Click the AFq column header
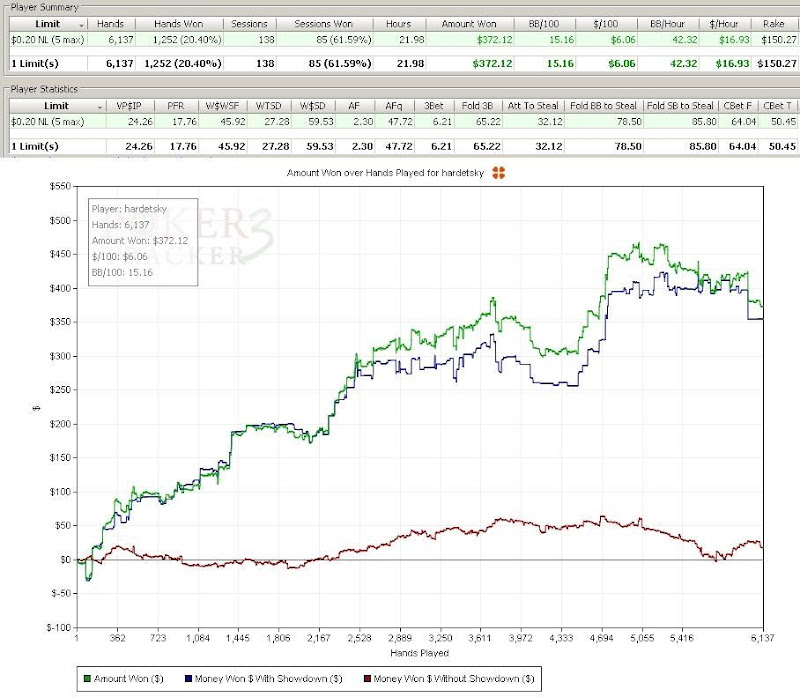This screenshot has width=800, height=697. pyautogui.click(x=394, y=106)
